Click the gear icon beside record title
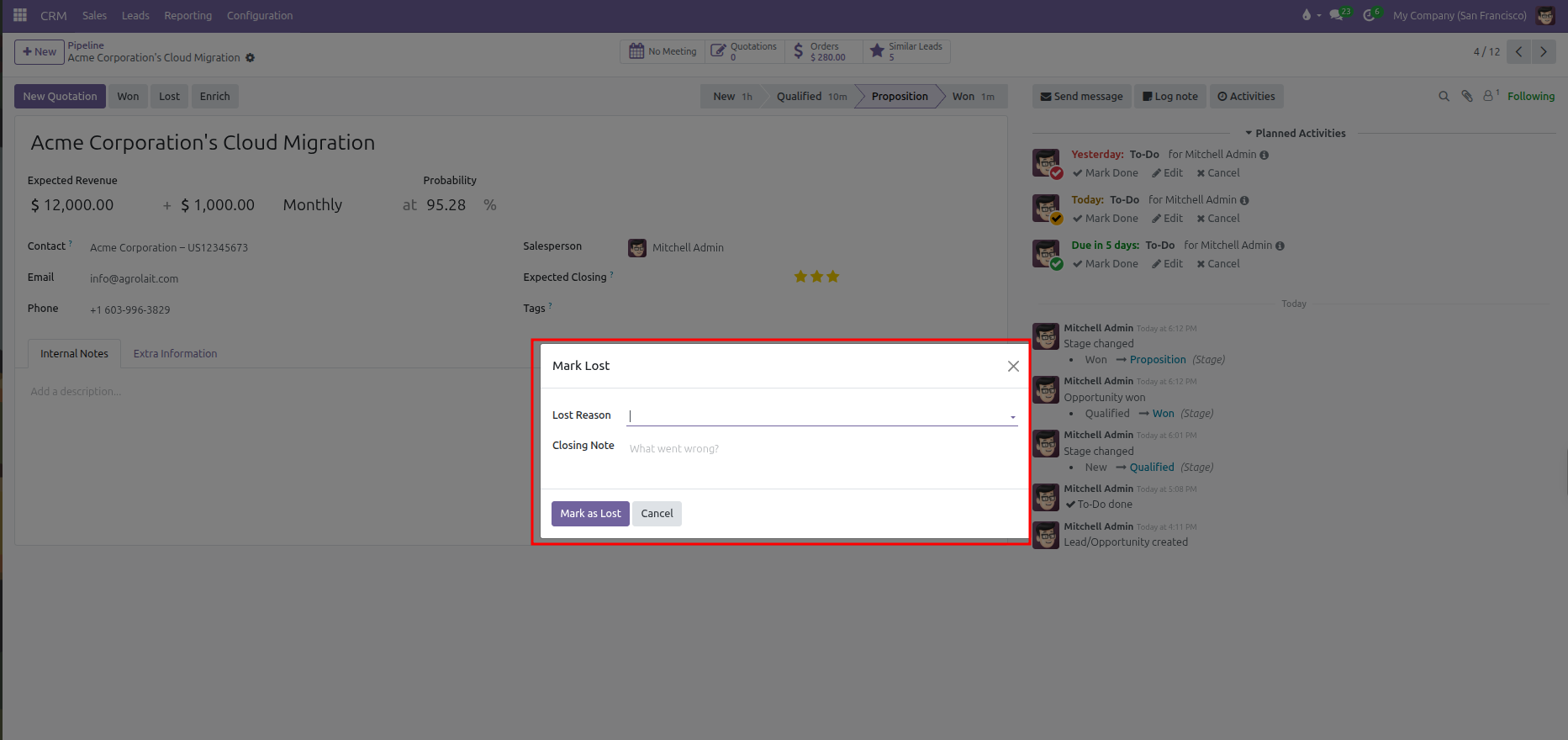Screen dimensions: 1568x740 [x=251, y=58]
